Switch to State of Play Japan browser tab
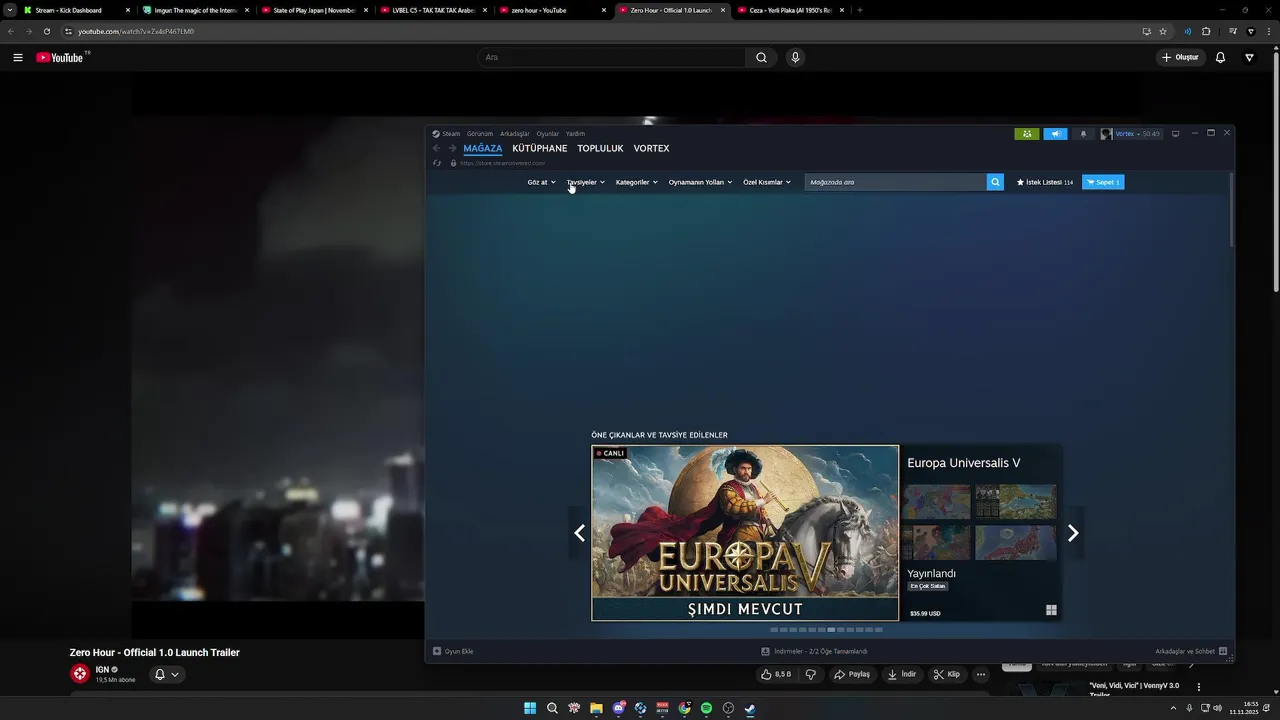Screen dimensions: 1280x720 pyautogui.click(x=315, y=10)
